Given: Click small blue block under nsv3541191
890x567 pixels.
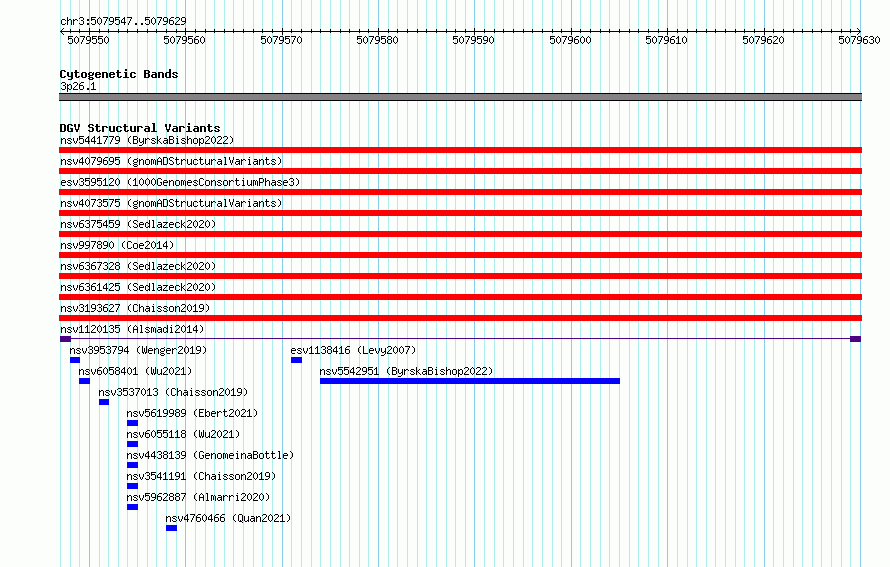Looking at the screenshot, I should pos(132,486).
